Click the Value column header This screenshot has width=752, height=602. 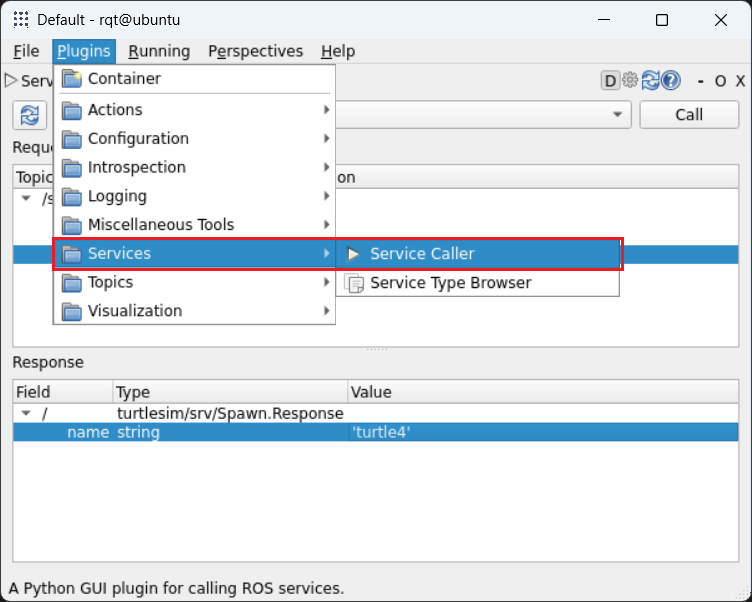coord(370,392)
